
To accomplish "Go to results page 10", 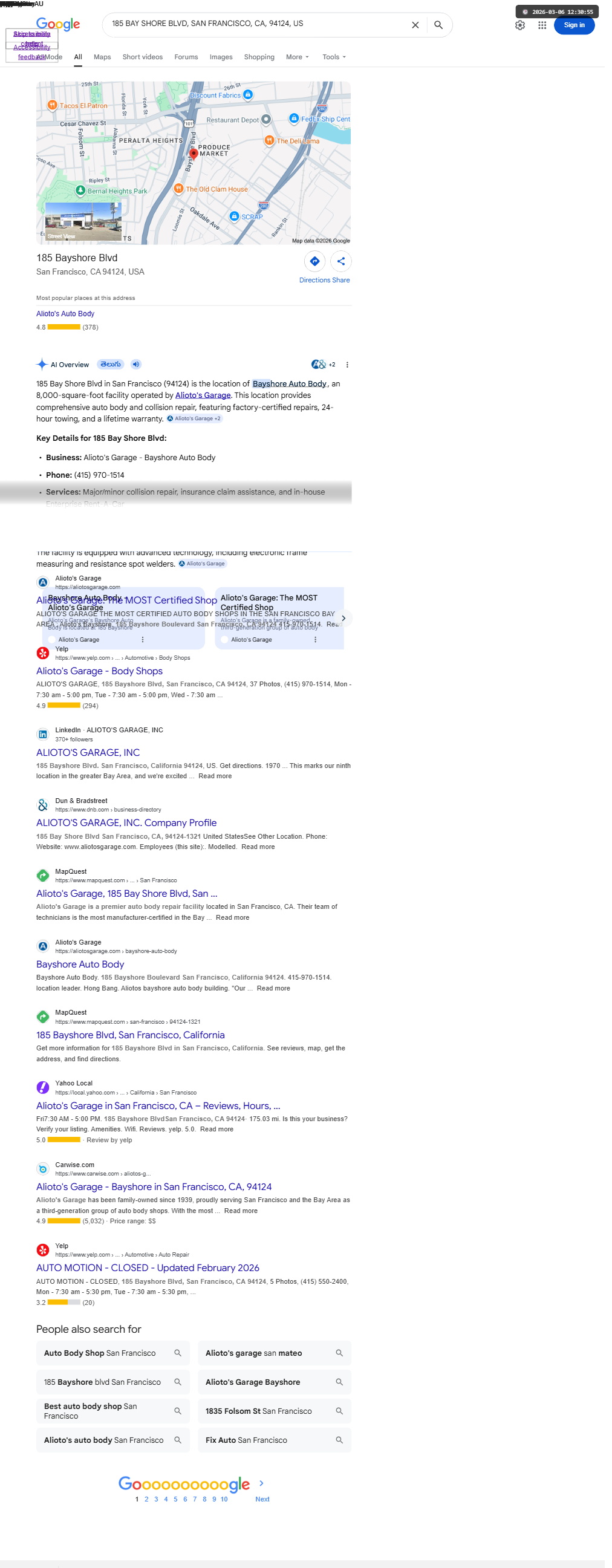I will 224,1498.
